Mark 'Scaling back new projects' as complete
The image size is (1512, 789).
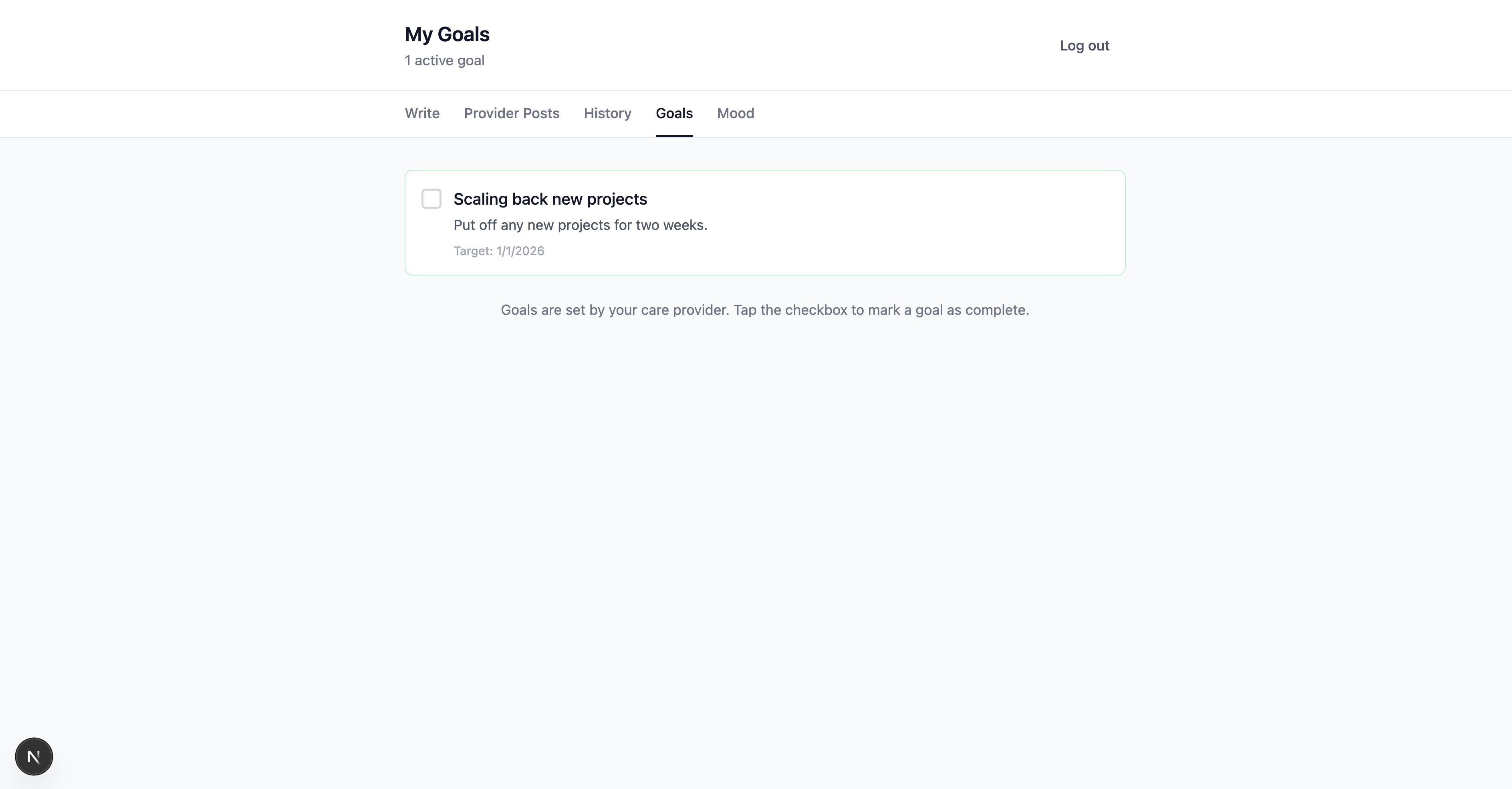pyautogui.click(x=431, y=199)
